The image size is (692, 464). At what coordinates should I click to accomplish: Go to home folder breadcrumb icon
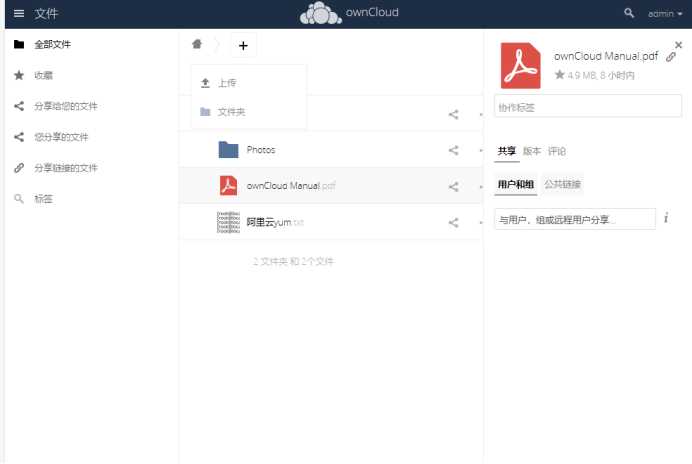(x=197, y=44)
